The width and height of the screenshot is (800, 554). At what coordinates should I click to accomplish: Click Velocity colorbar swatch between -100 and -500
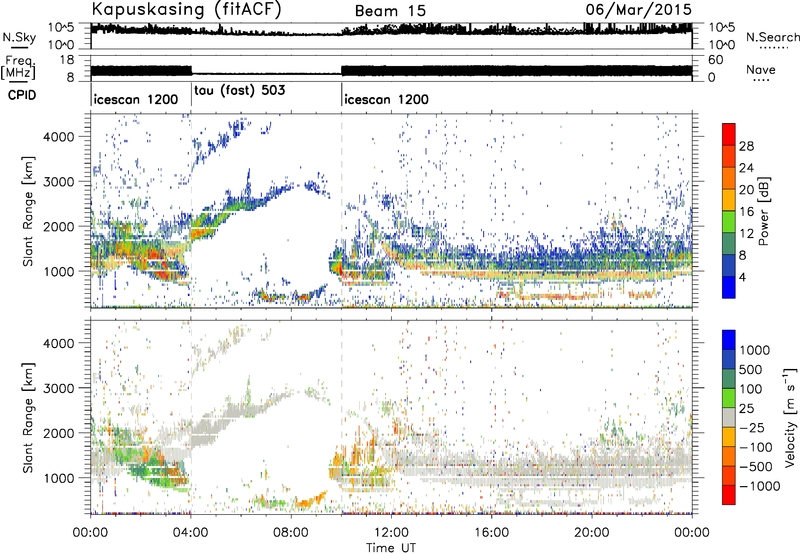click(729, 456)
